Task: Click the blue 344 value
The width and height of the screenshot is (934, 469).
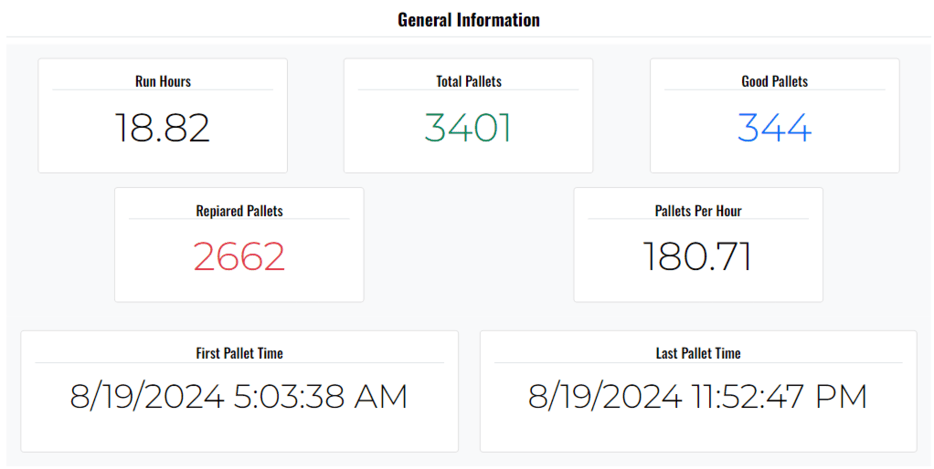Action: point(775,128)
